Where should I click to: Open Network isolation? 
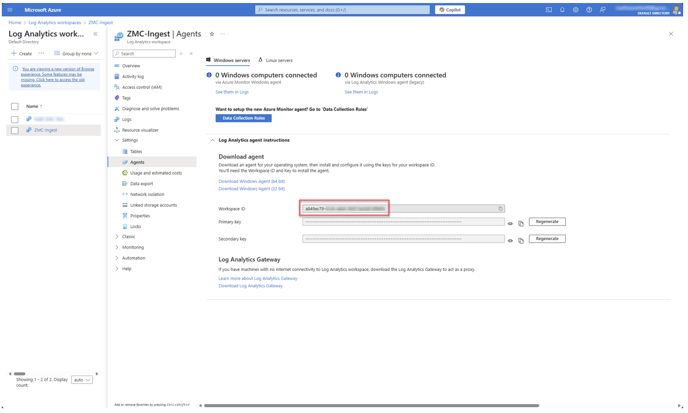(x=147, y=194)
